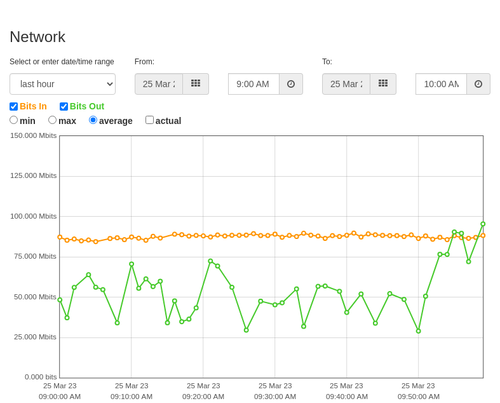Click the To time field '10:00 AM'

point(441,84)
